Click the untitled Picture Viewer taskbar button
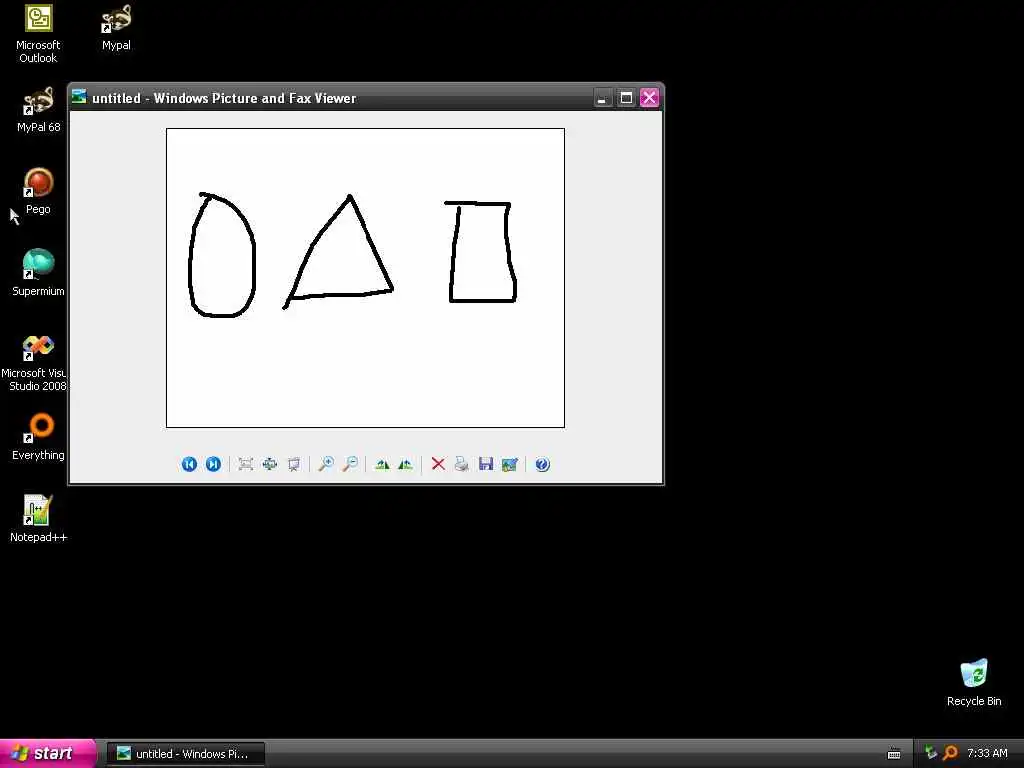Viewport: 1024px width, 768px height. pyautogui.click(x=186, y=754)
